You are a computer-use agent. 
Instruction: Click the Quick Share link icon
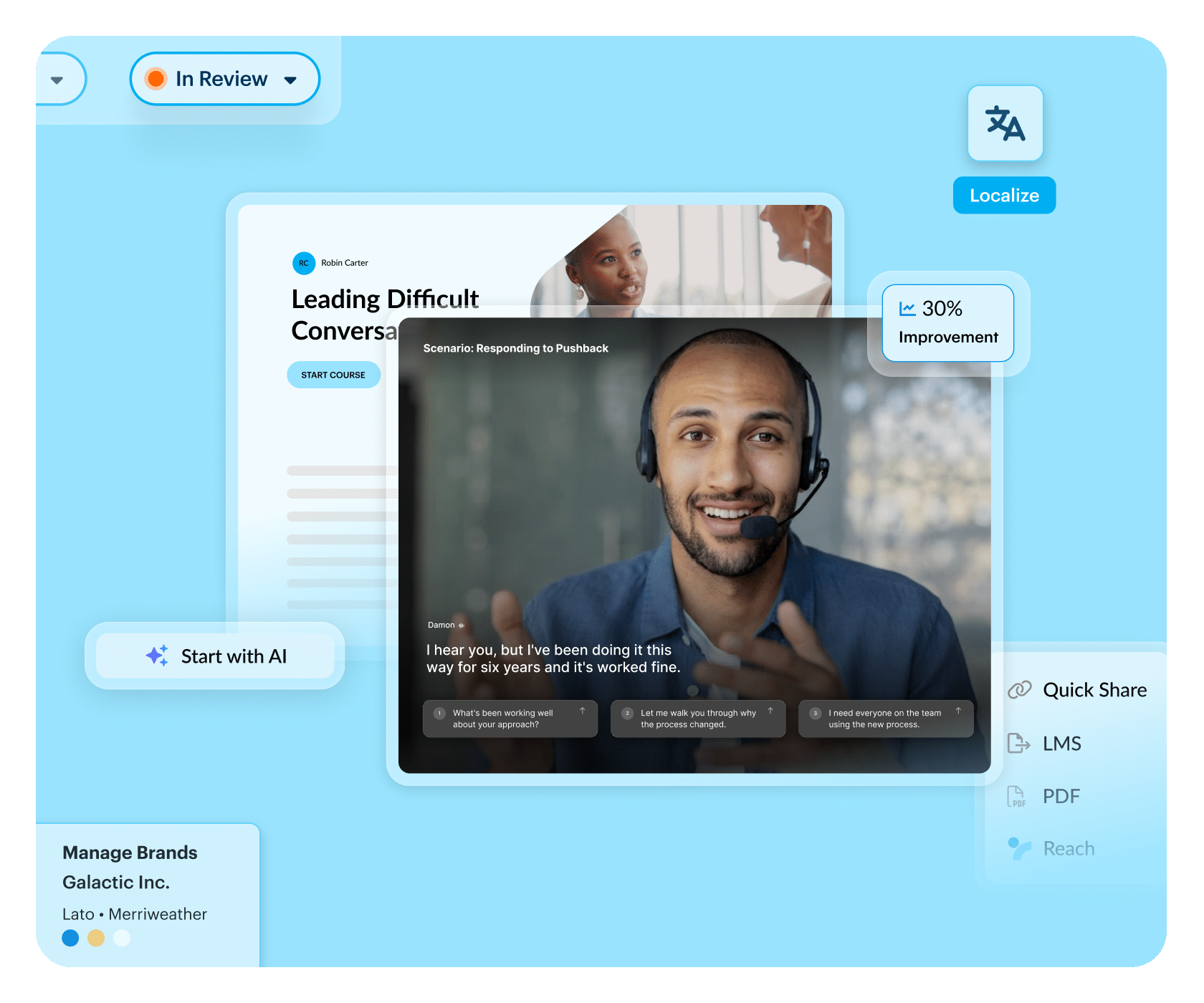click(1019, 690)
